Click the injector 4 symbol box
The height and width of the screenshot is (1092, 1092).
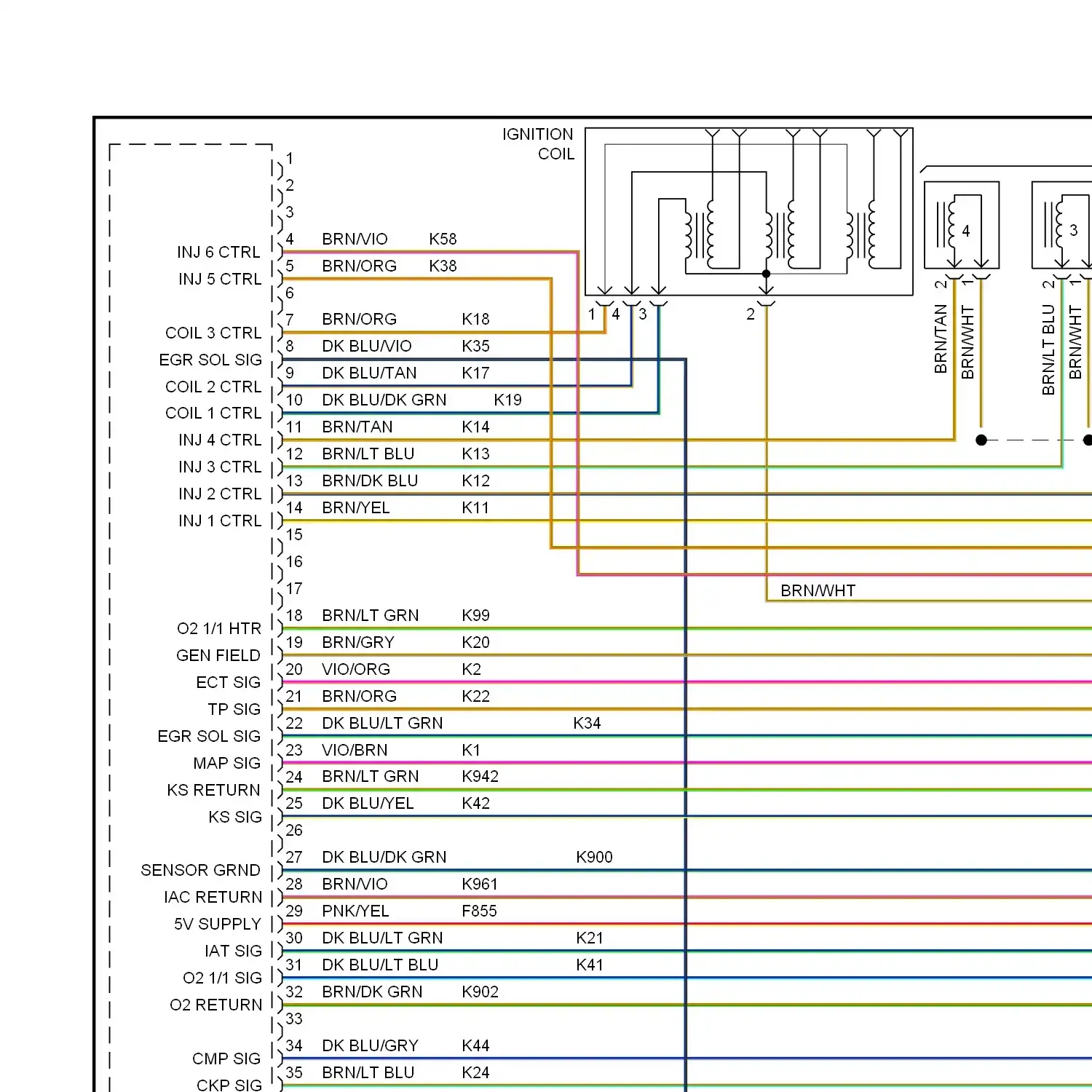(962, 225)
